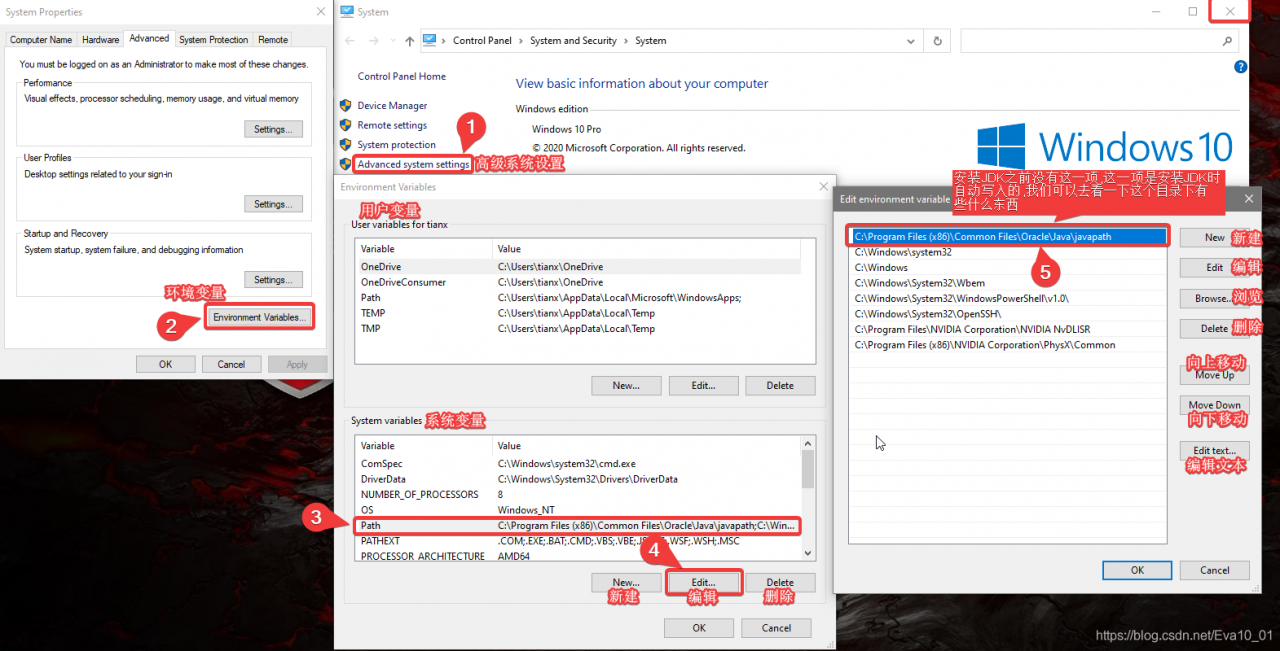The width and height of the screenshot is (1280, 651).
Task: Click the shield icon next to System protection
Action: tap(345, 145)
